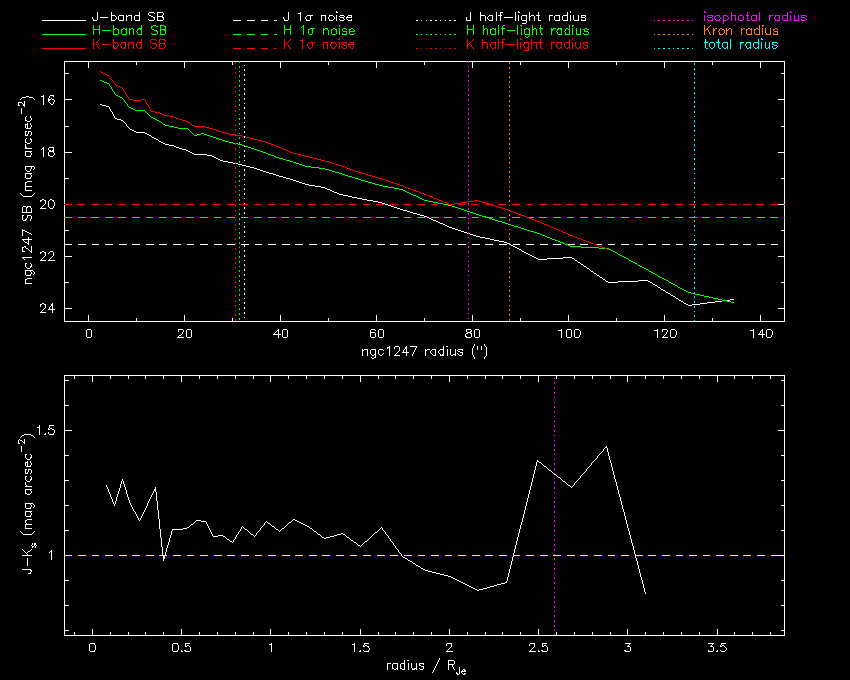Click the 'K-band SB' legend label
This screenshot has width=850, height=680.
pyautogui.click(x=128, y=44)
